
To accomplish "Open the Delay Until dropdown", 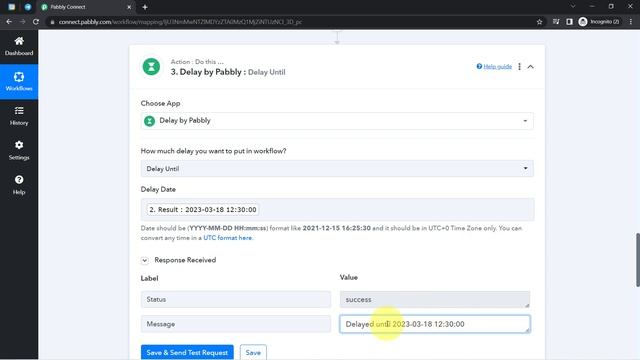I will click(x=337, y=169).
